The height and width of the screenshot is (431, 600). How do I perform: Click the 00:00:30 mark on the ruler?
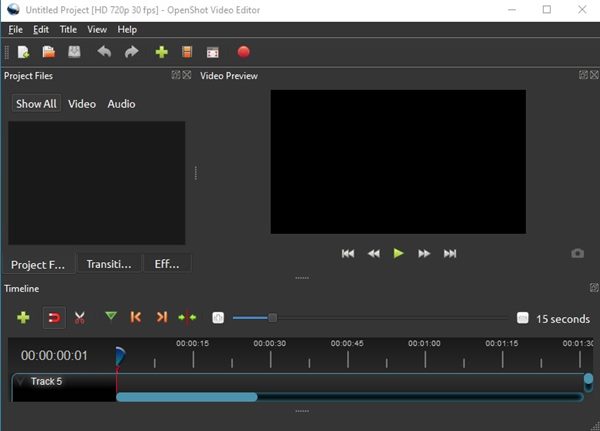point(270,343)
